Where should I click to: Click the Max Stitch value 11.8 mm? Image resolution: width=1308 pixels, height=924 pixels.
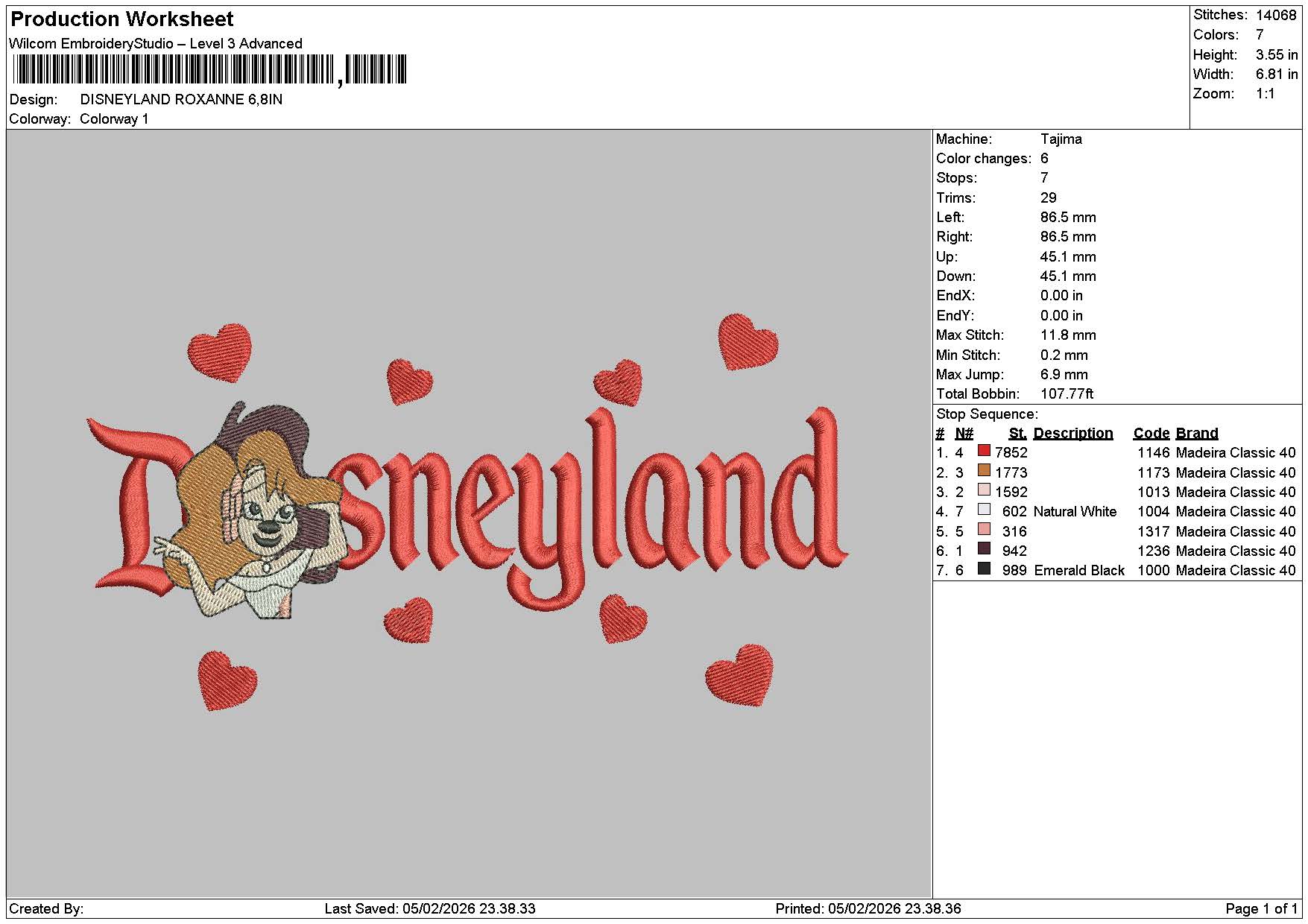(1068, 335)
